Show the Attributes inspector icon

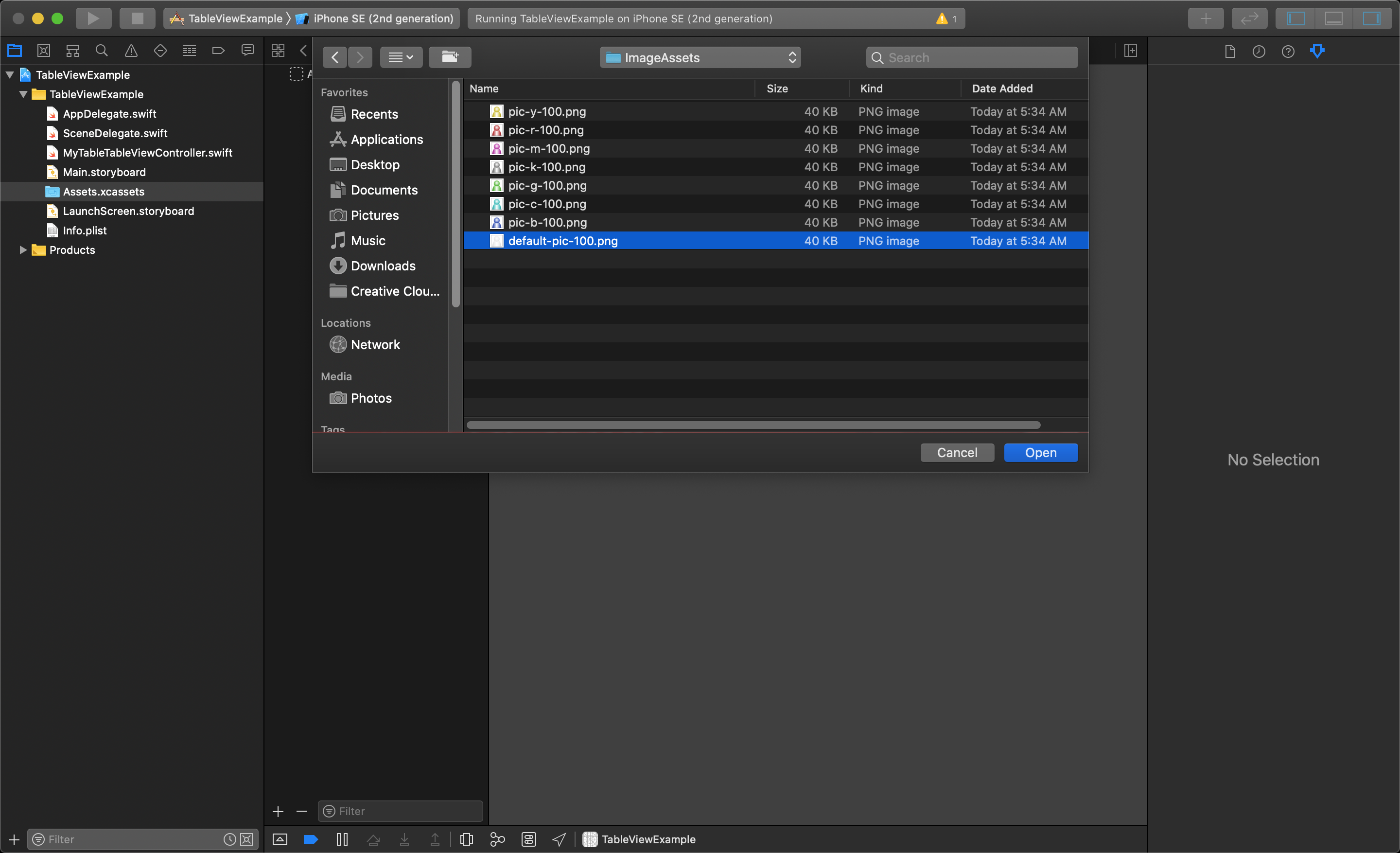click(x=1317, y=52)
